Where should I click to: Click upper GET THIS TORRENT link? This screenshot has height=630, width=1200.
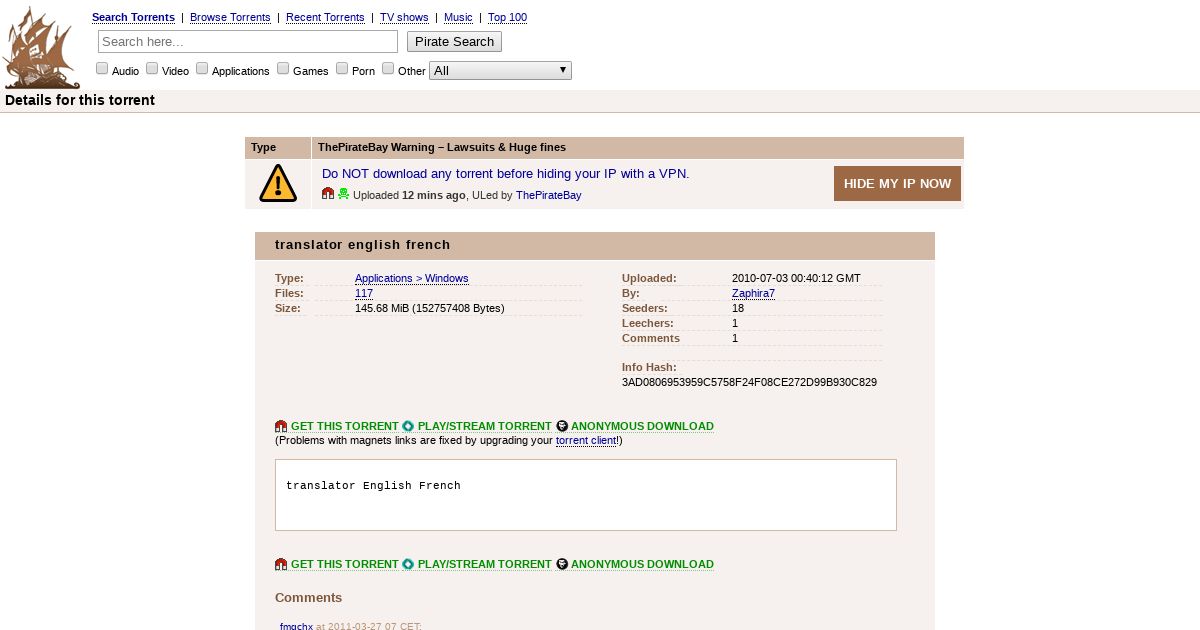[344, 426]
